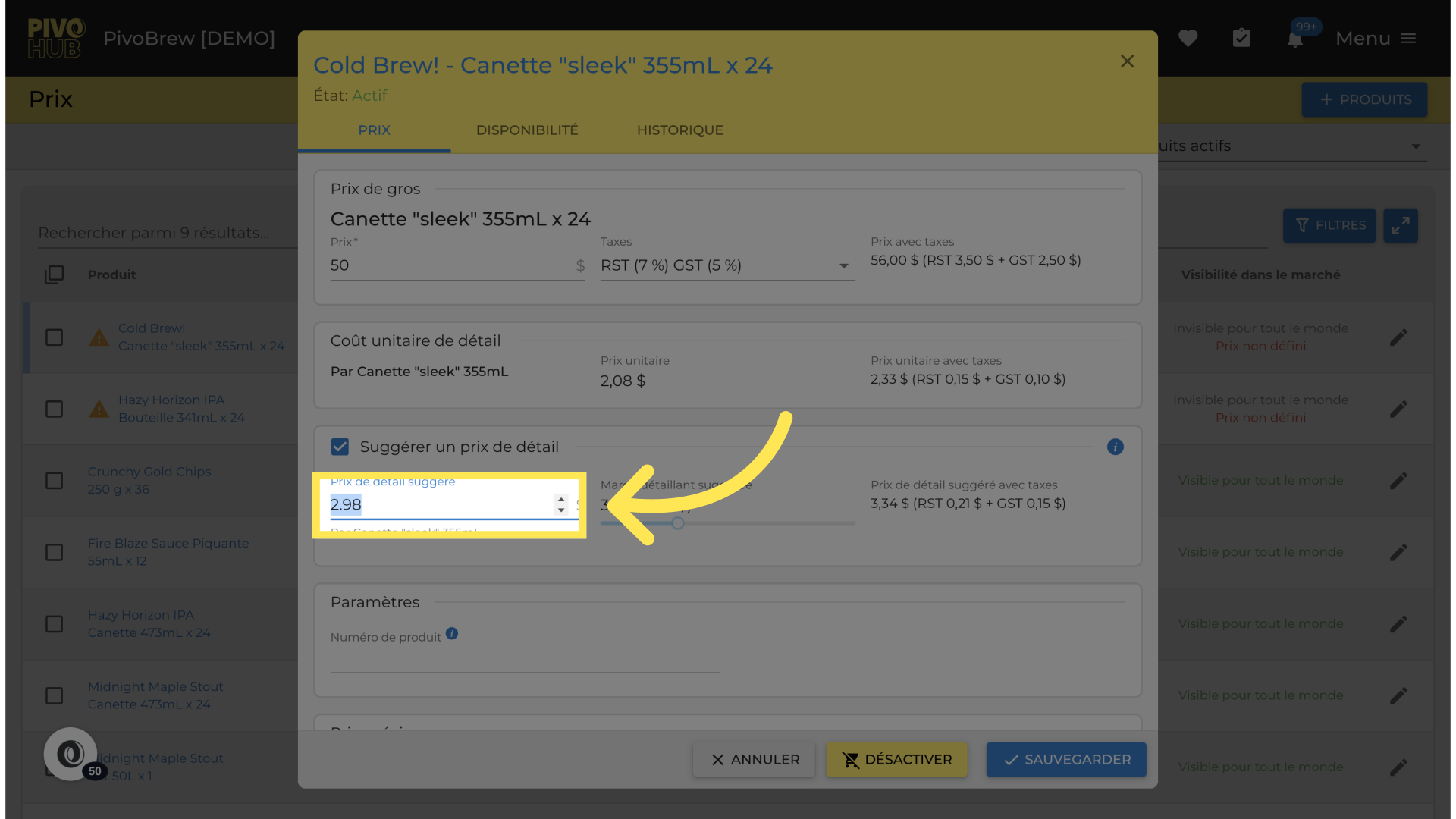Click the fullscreen expand table icon
This screenshot has height=819, width=1456.
pos(1400,225)
